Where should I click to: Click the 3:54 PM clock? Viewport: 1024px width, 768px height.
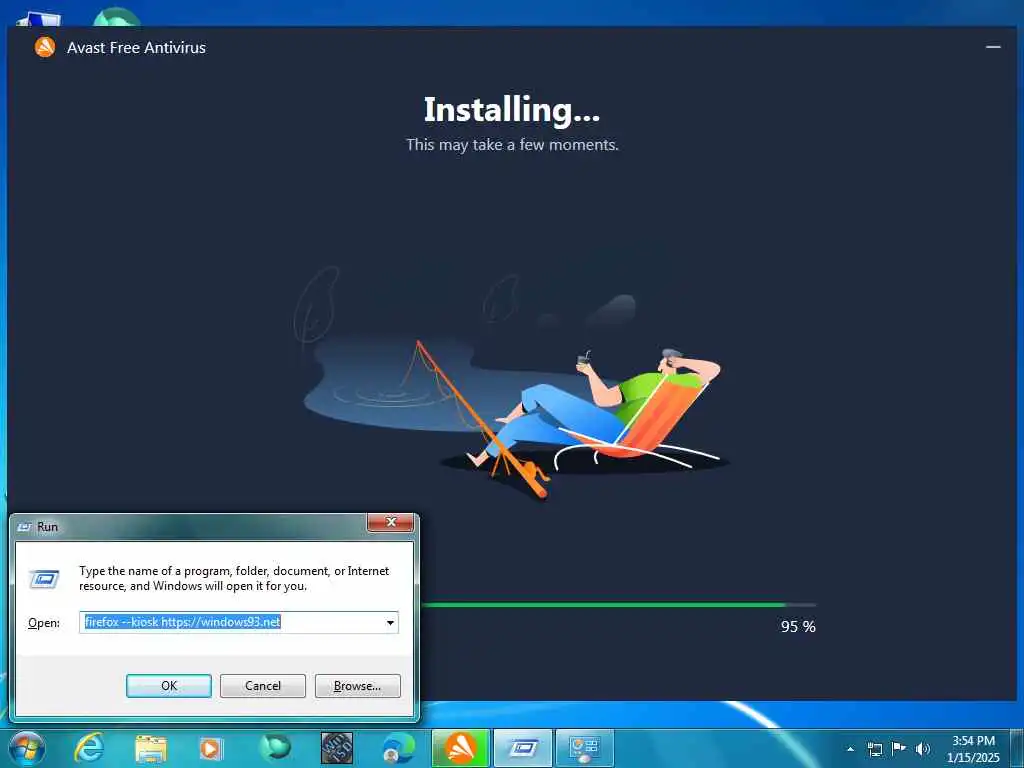973,741
